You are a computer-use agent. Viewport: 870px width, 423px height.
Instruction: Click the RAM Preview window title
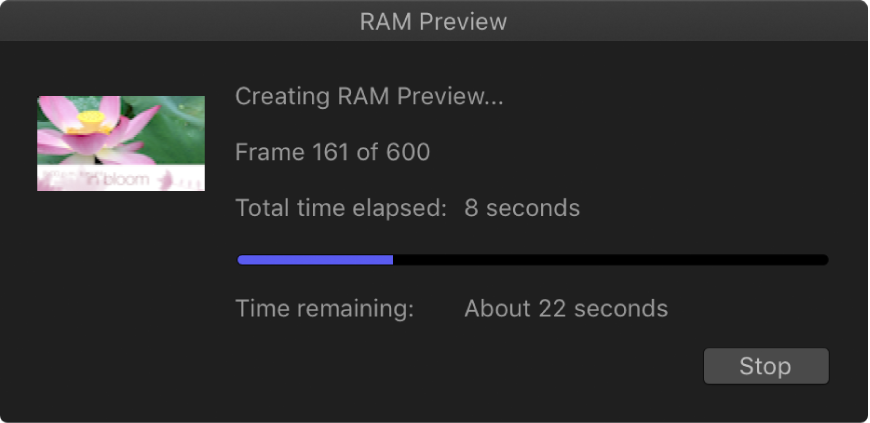coord(433,21)
